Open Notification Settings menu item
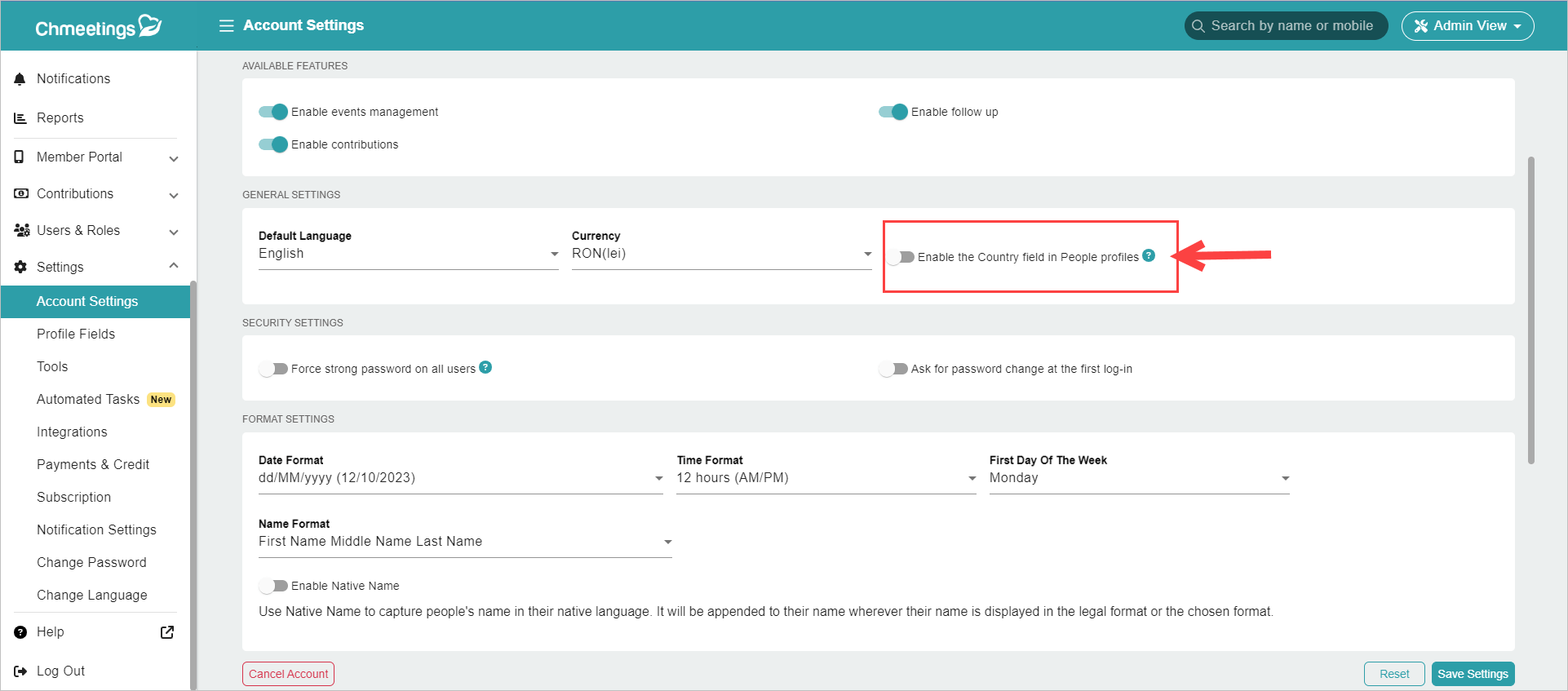 95,529
